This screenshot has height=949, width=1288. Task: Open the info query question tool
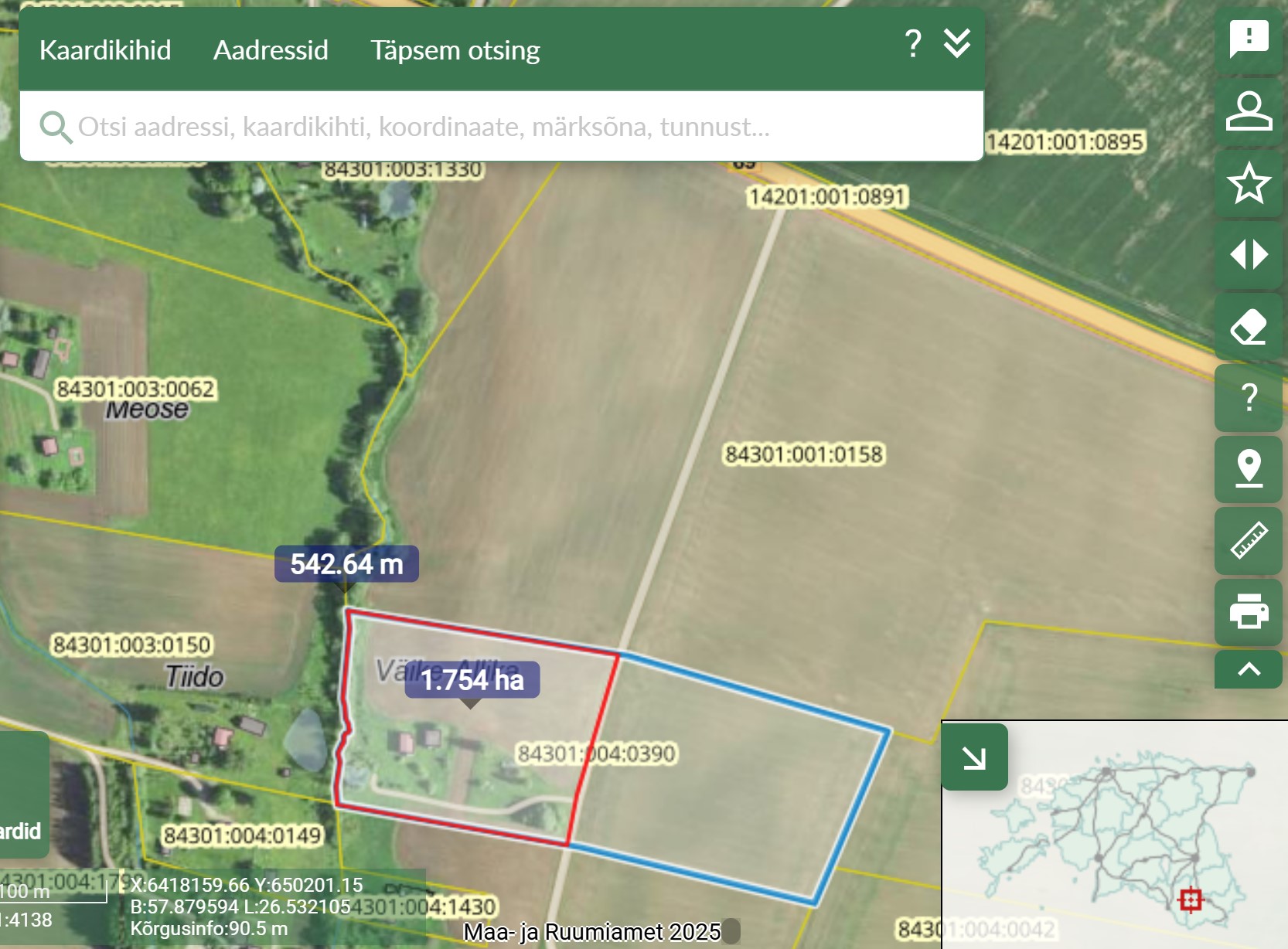pos(1249,397)
